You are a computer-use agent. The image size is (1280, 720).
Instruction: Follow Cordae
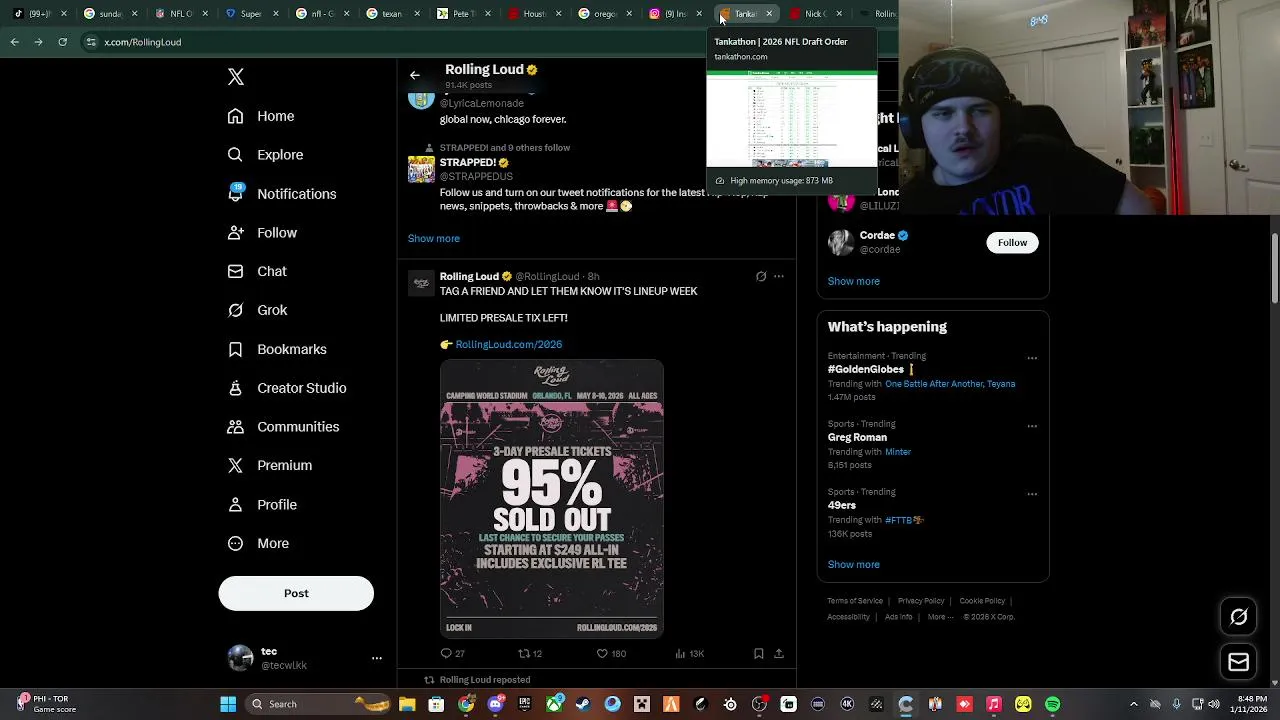1012,242
